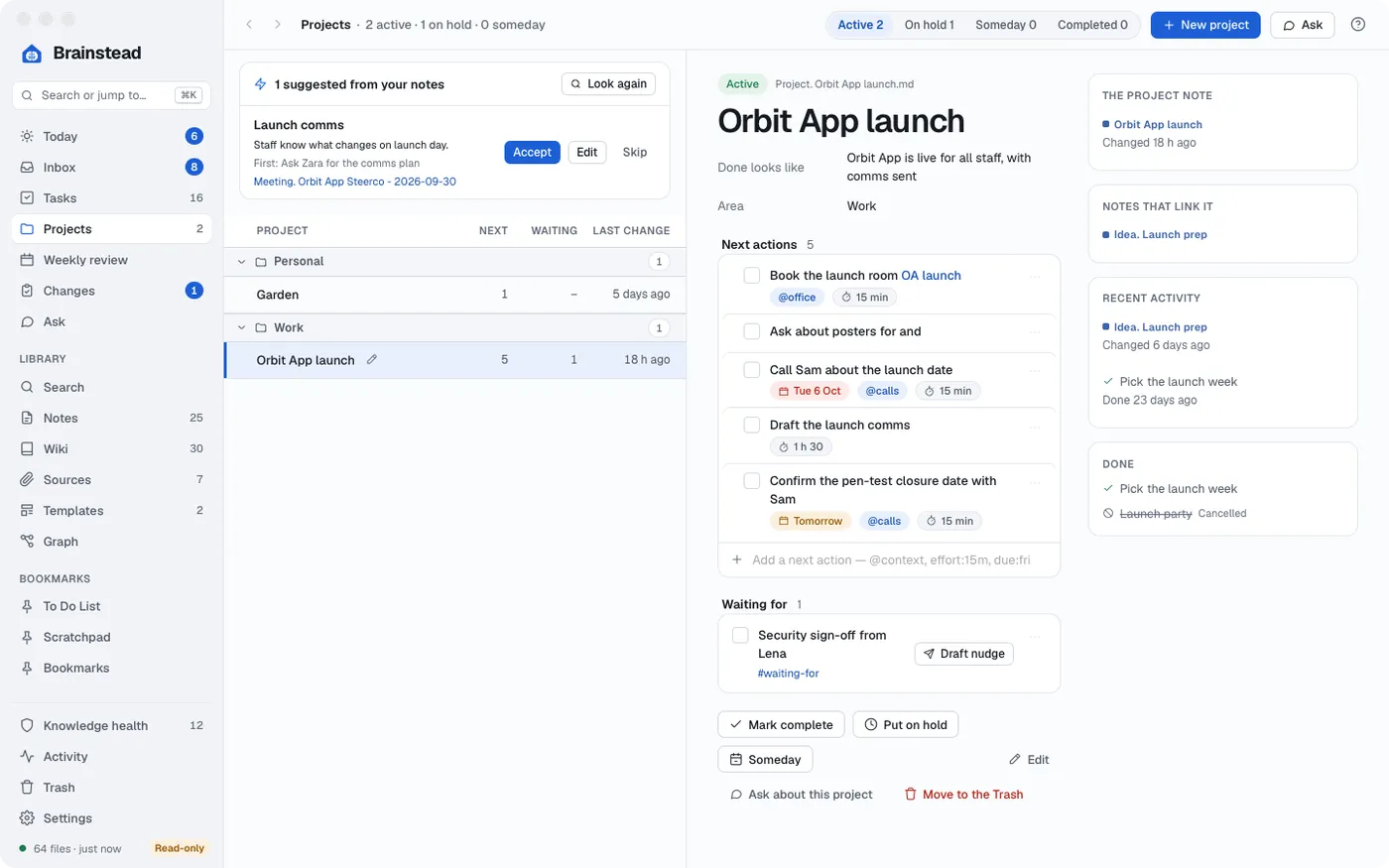Screen dimensions: 1389x868
Task: Check off Book the launch room
Action: [752, 276]
